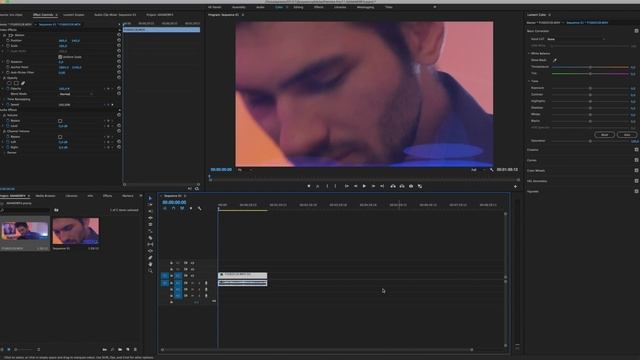Toggle the Vignette section enable checkbox

tap(636, 191)
